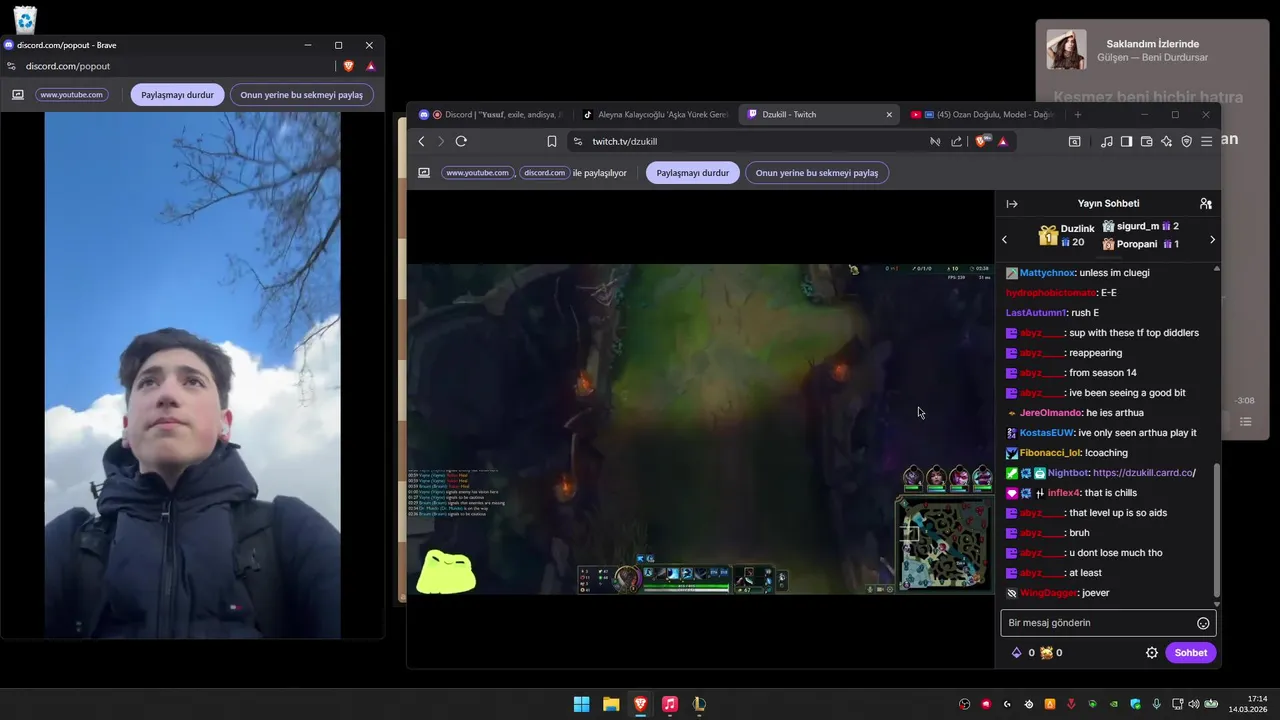The width and height of the screenshot is (1280, 720).
Task: Click username KostasEUW in chat
Action: 1046,433
